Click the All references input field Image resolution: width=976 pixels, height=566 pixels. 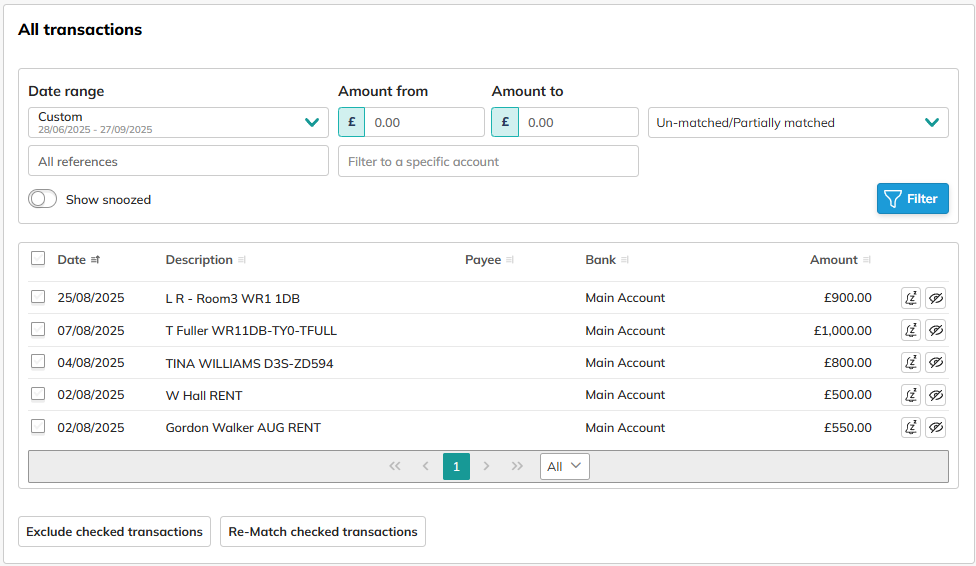click(x=178, y=161)
